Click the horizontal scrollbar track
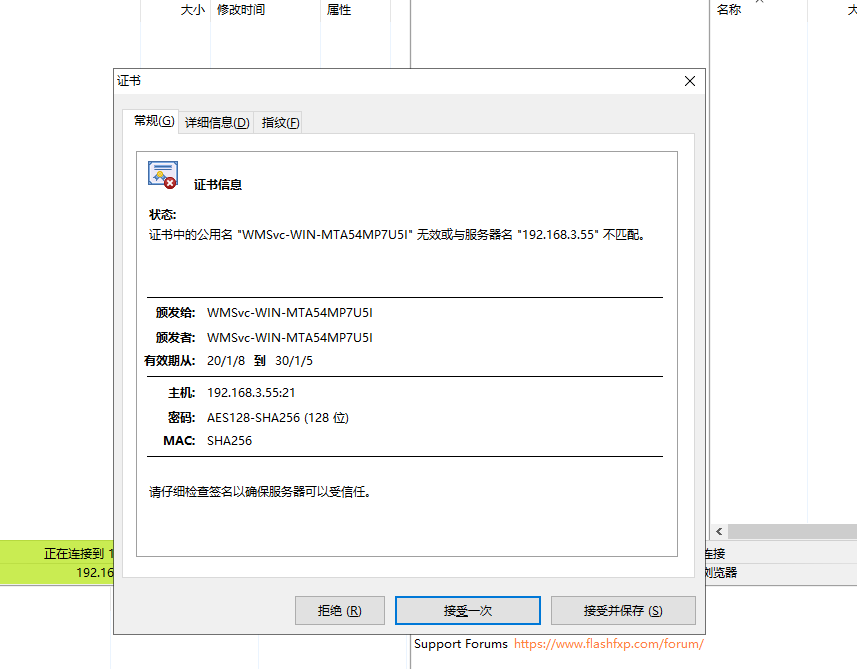The width and height of the screenshot is (857, 669). coord(790,531)
